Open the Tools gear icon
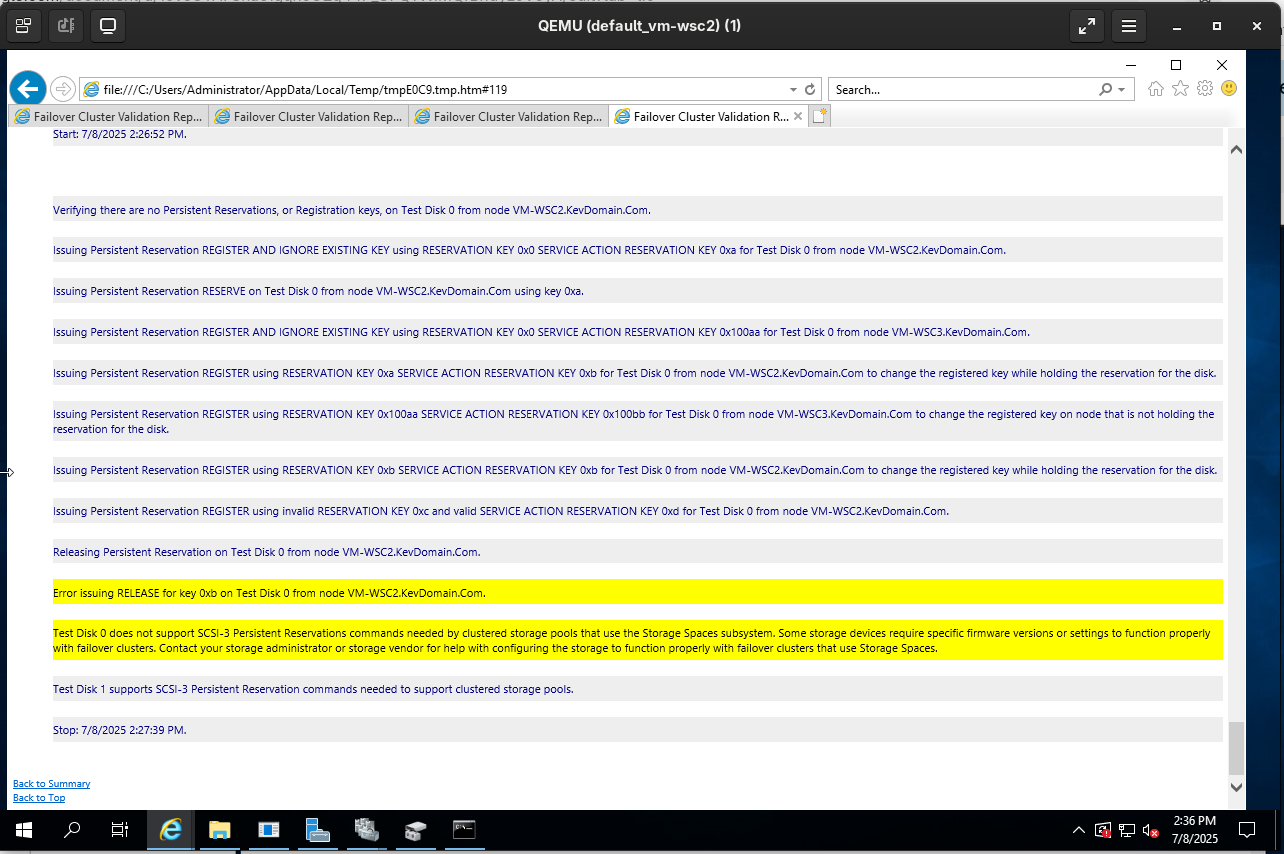 point(1205,89)
